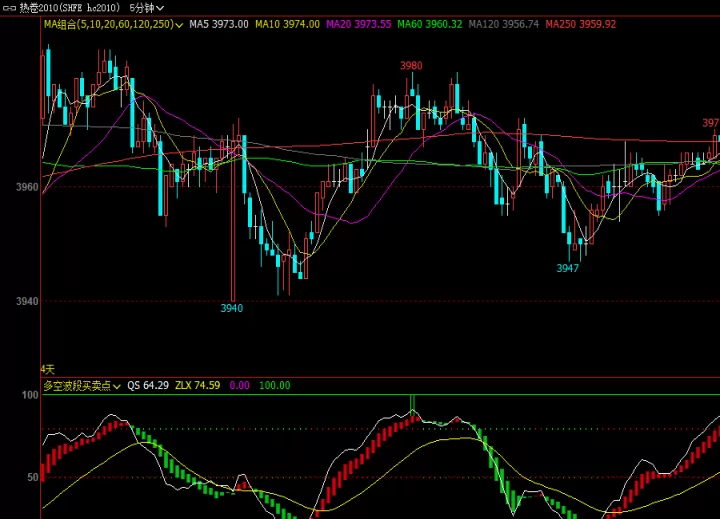The width and height of the screenshot is (720, 519).
Task: Select the MA5 3973.00 legend label
Action: [219, 24]
